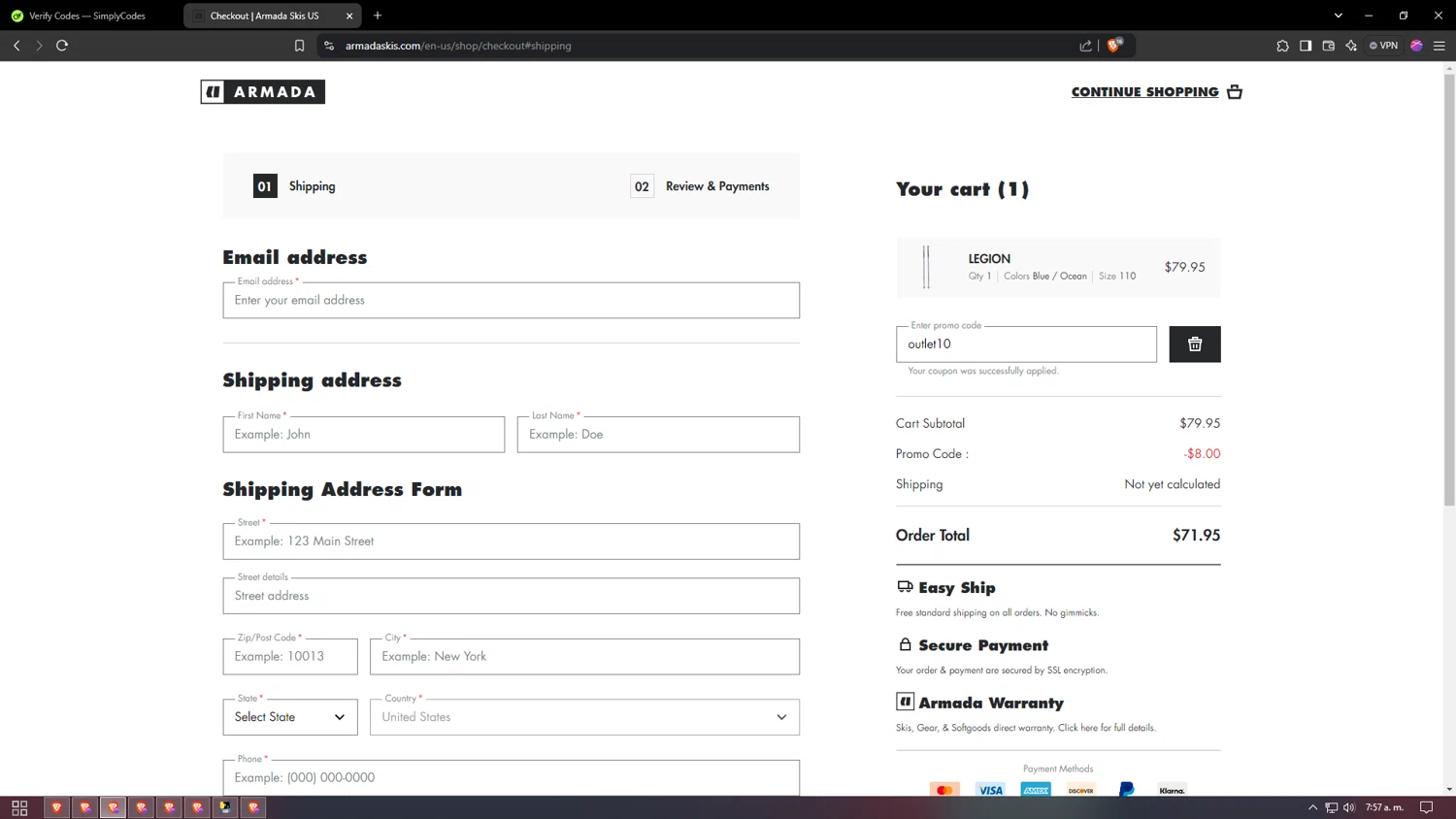Click the email address field

[x=511, y=301]
